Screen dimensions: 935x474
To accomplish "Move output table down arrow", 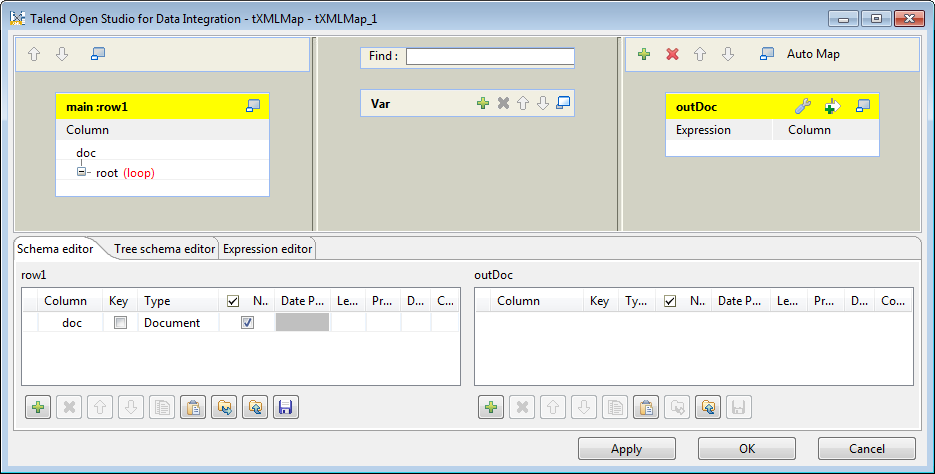I will click(727, 54).
